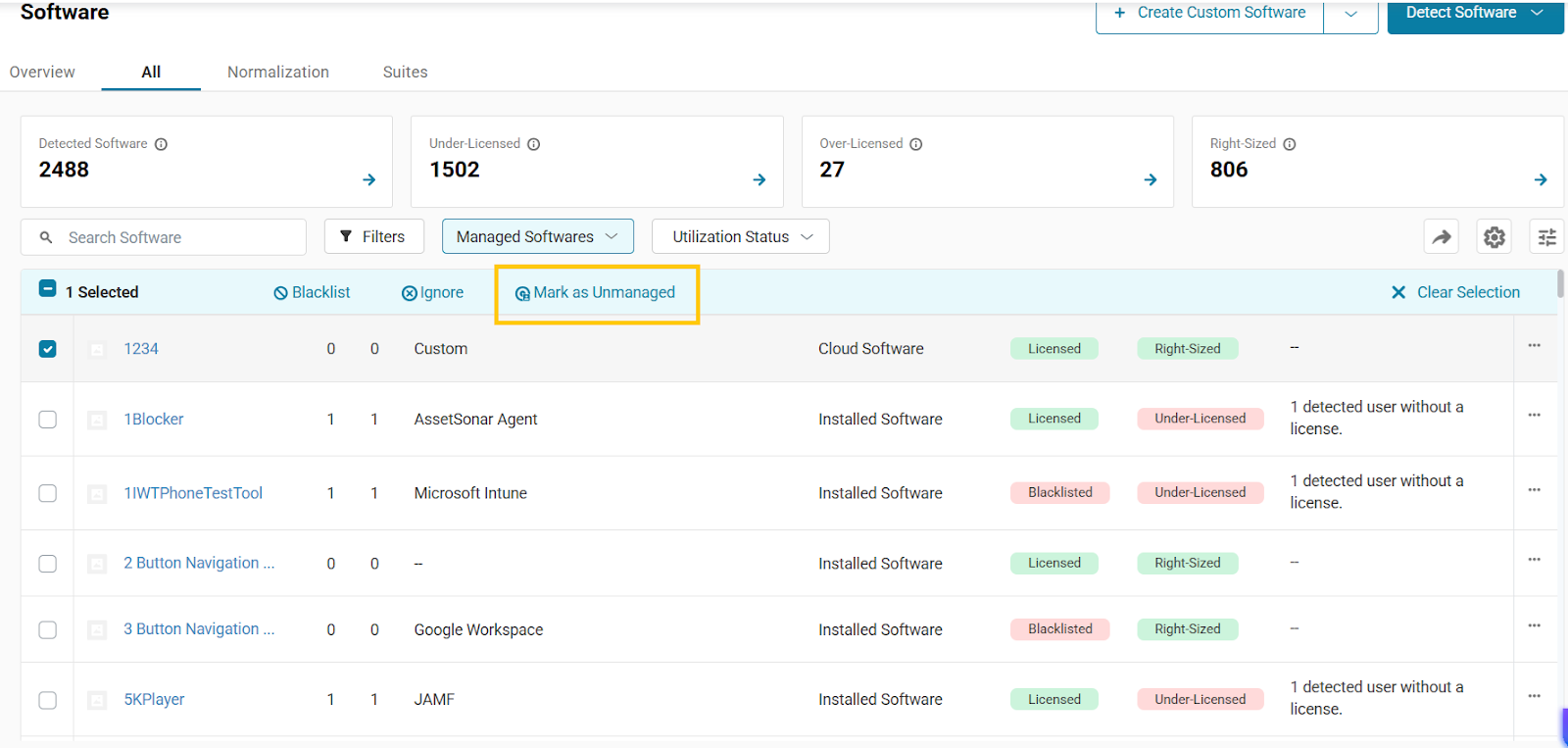Image resolution: width=1568 pixels, height=748 pixels.
Task: Open the Utilization Status dropdown
Action: [x=741, y=237]
